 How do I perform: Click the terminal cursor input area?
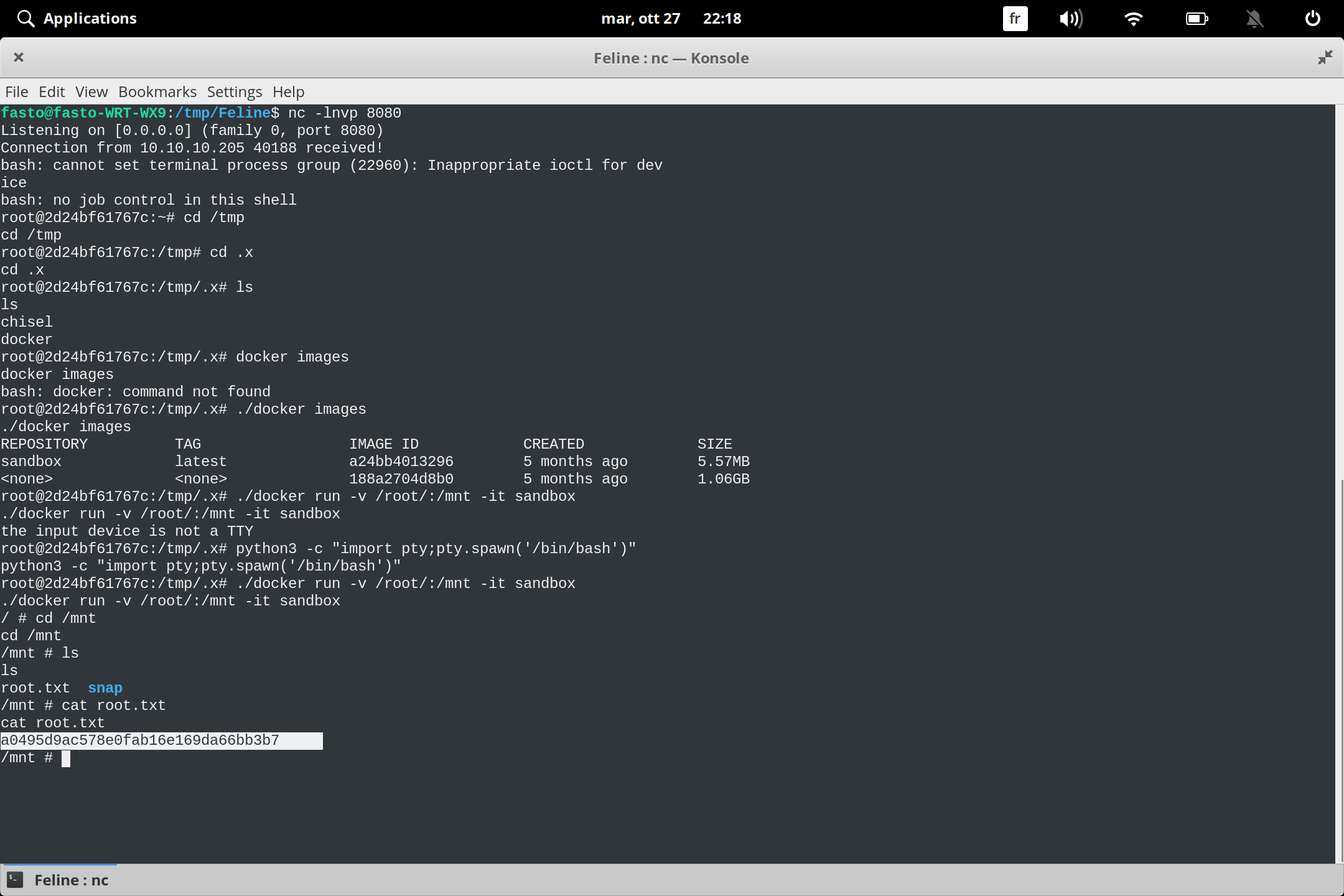click(67, 758)
